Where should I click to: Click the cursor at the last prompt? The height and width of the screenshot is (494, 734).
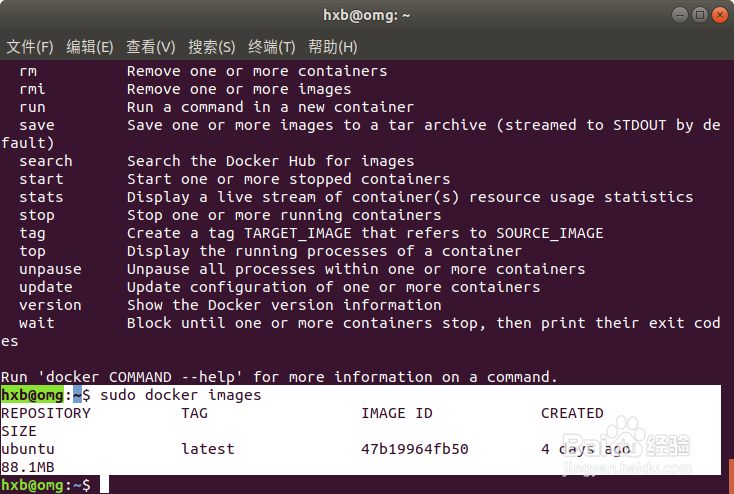coord(105,485)
